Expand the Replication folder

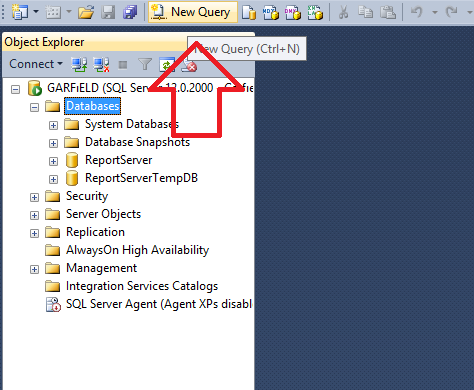click(x=34, y=233)
